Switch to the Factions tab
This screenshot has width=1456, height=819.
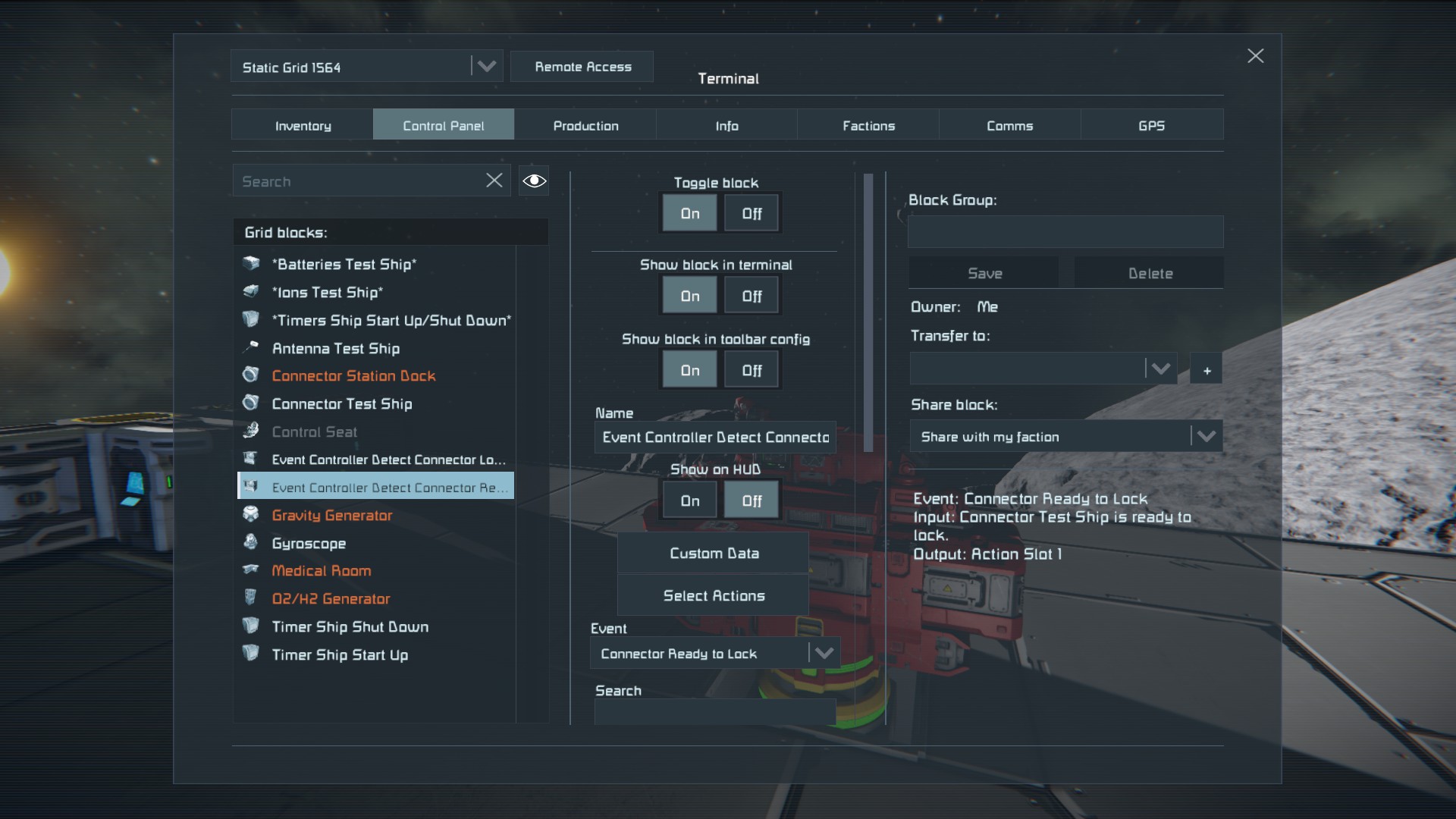click(868, 125)
